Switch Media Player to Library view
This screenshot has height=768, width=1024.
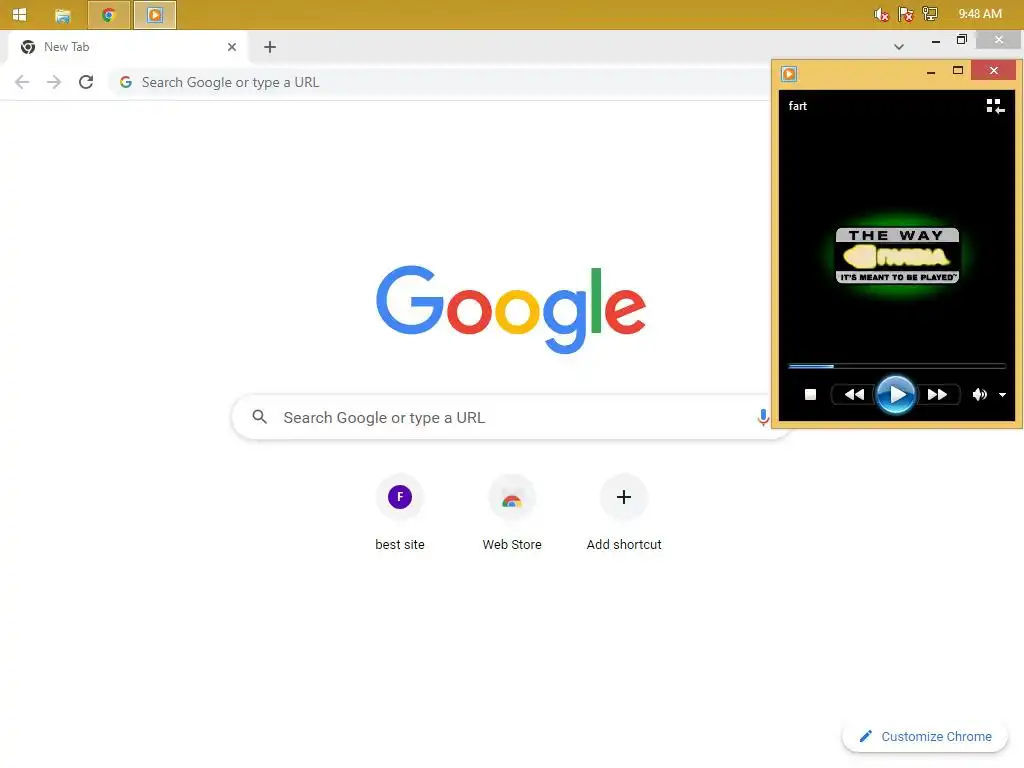pyautogui.click(x=995, y=106)
